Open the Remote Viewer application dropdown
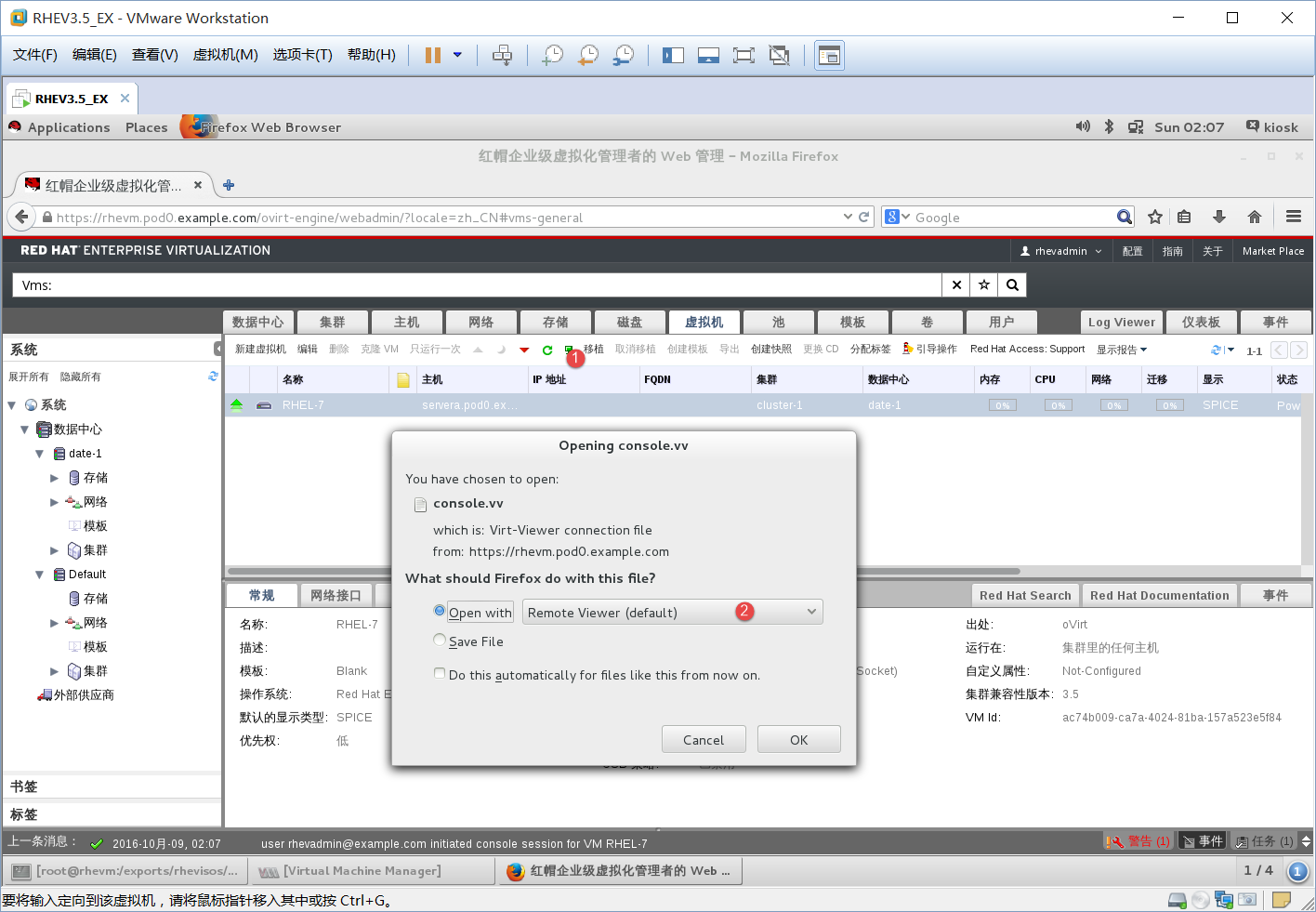1316x912 pixels. pos(673,612)
